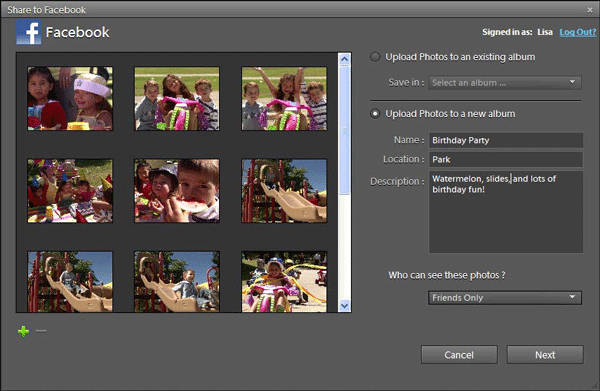
Task: Click the thumbnail list scroll down arrow
Action: tap(344, 306)
